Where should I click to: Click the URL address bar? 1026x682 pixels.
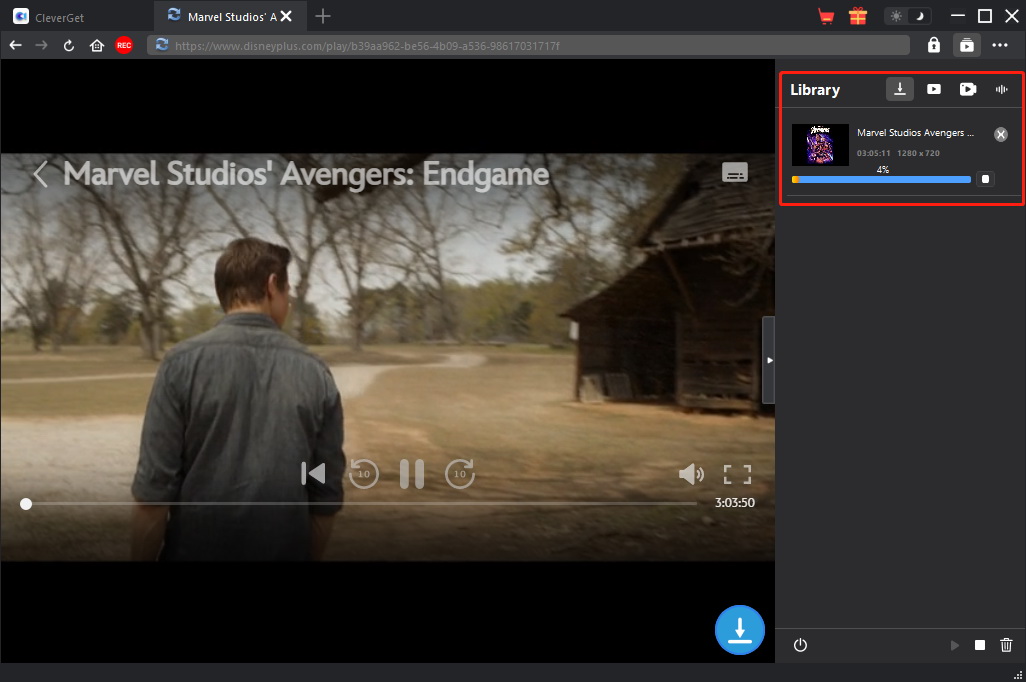(530, 45)
